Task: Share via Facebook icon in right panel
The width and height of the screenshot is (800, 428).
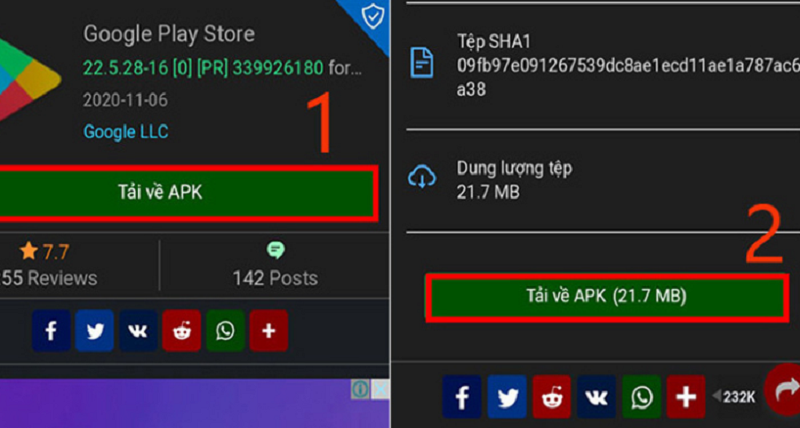Action: click(x=462, y=396)
